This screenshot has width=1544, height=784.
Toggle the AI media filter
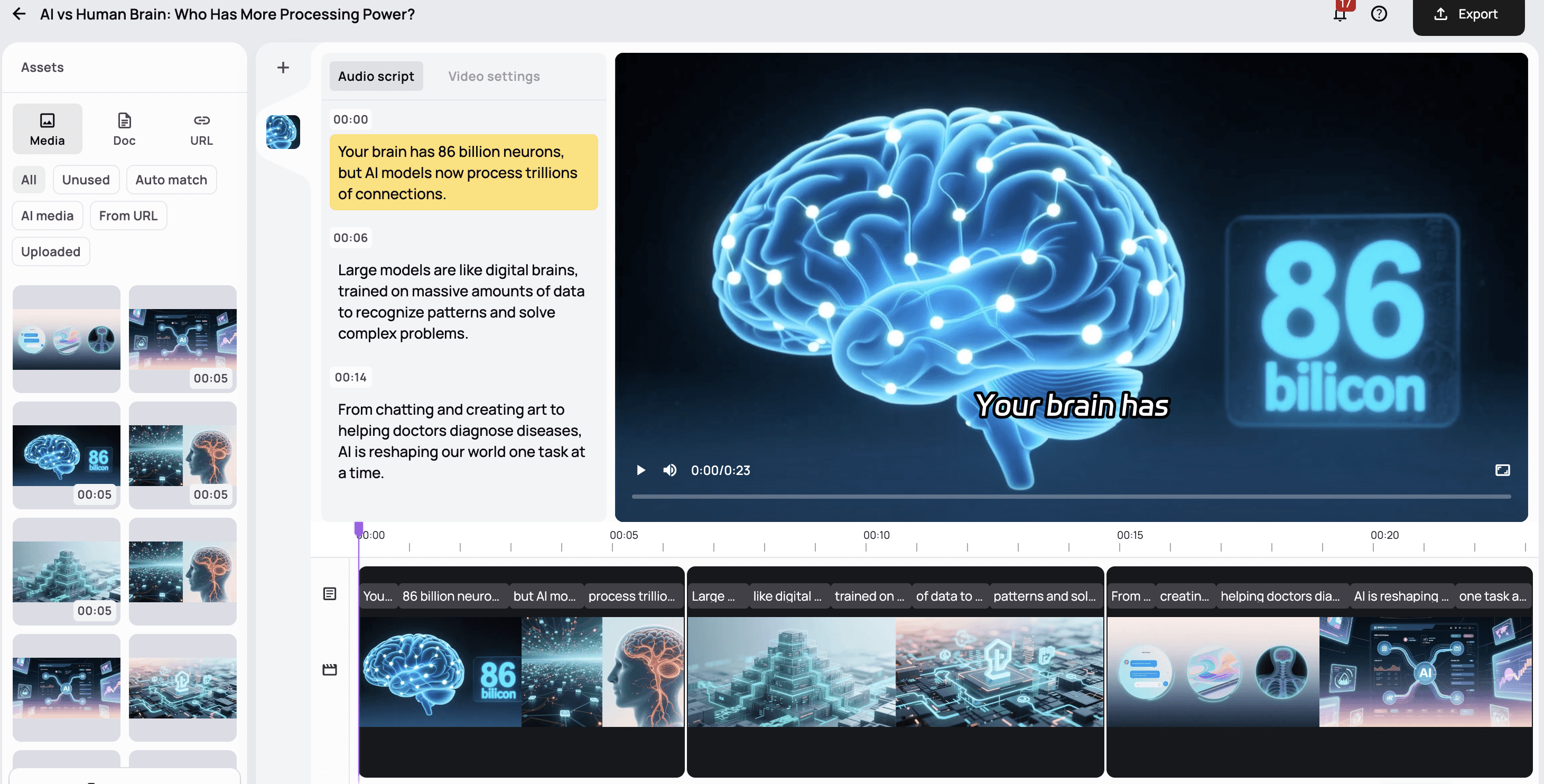point(48,216)
